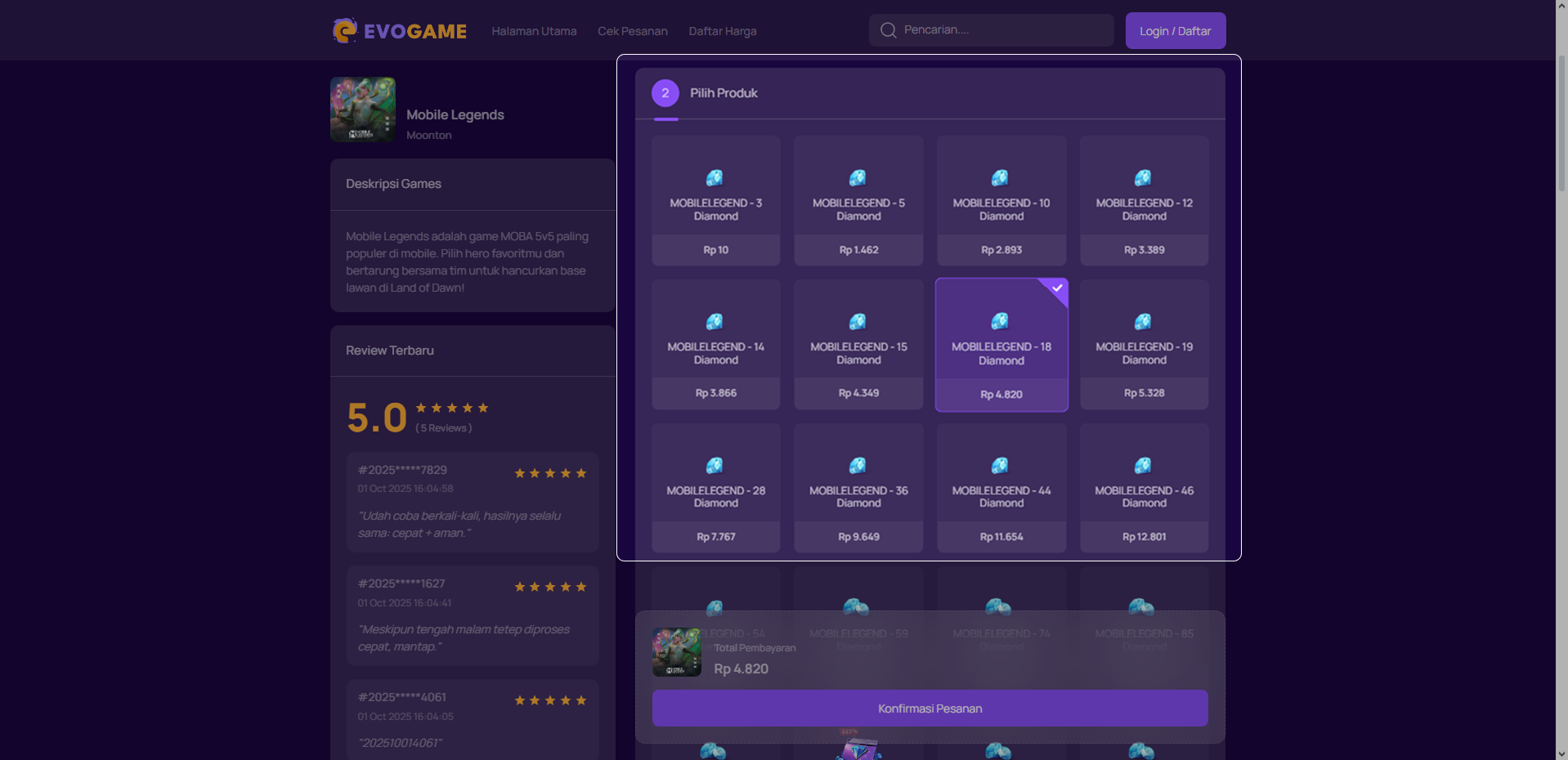Image resolution: width=1568 pixels, height=760 pixels.
Task: Select MOBILELEGEND - 19 Diamond product
Action: point(1144,345)
